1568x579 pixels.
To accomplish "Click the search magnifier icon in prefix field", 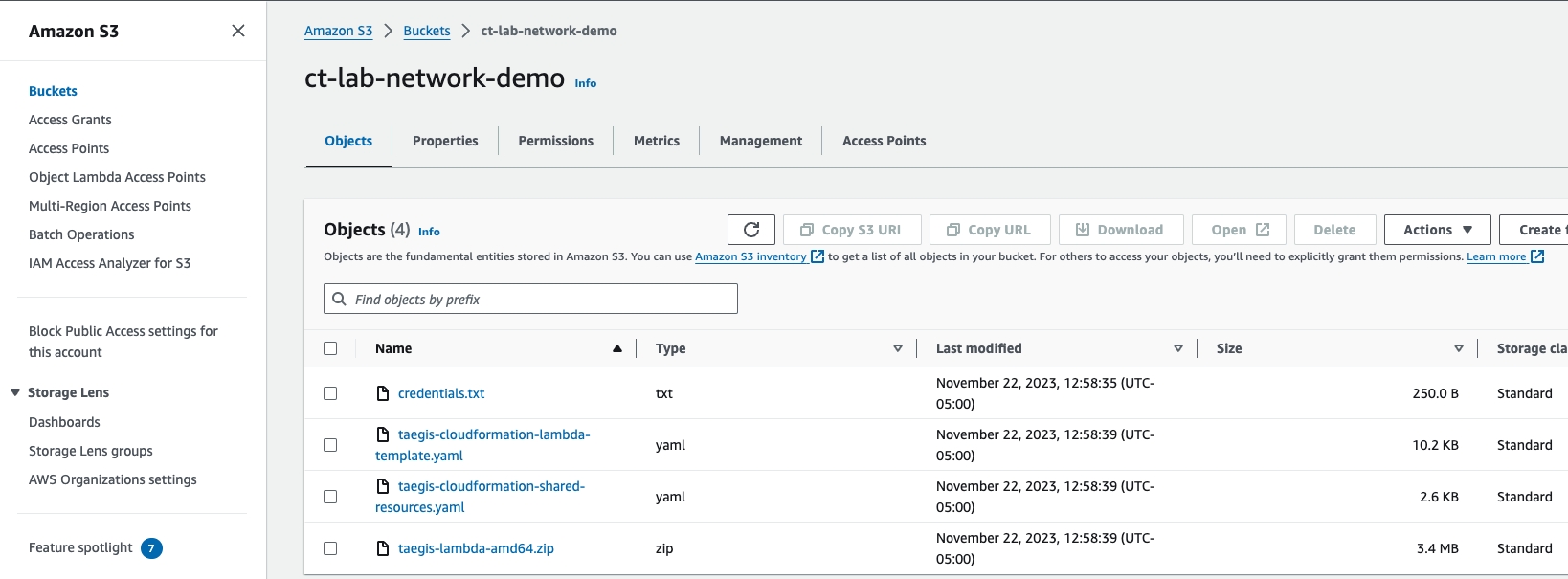I will click(x=339, y=299).
